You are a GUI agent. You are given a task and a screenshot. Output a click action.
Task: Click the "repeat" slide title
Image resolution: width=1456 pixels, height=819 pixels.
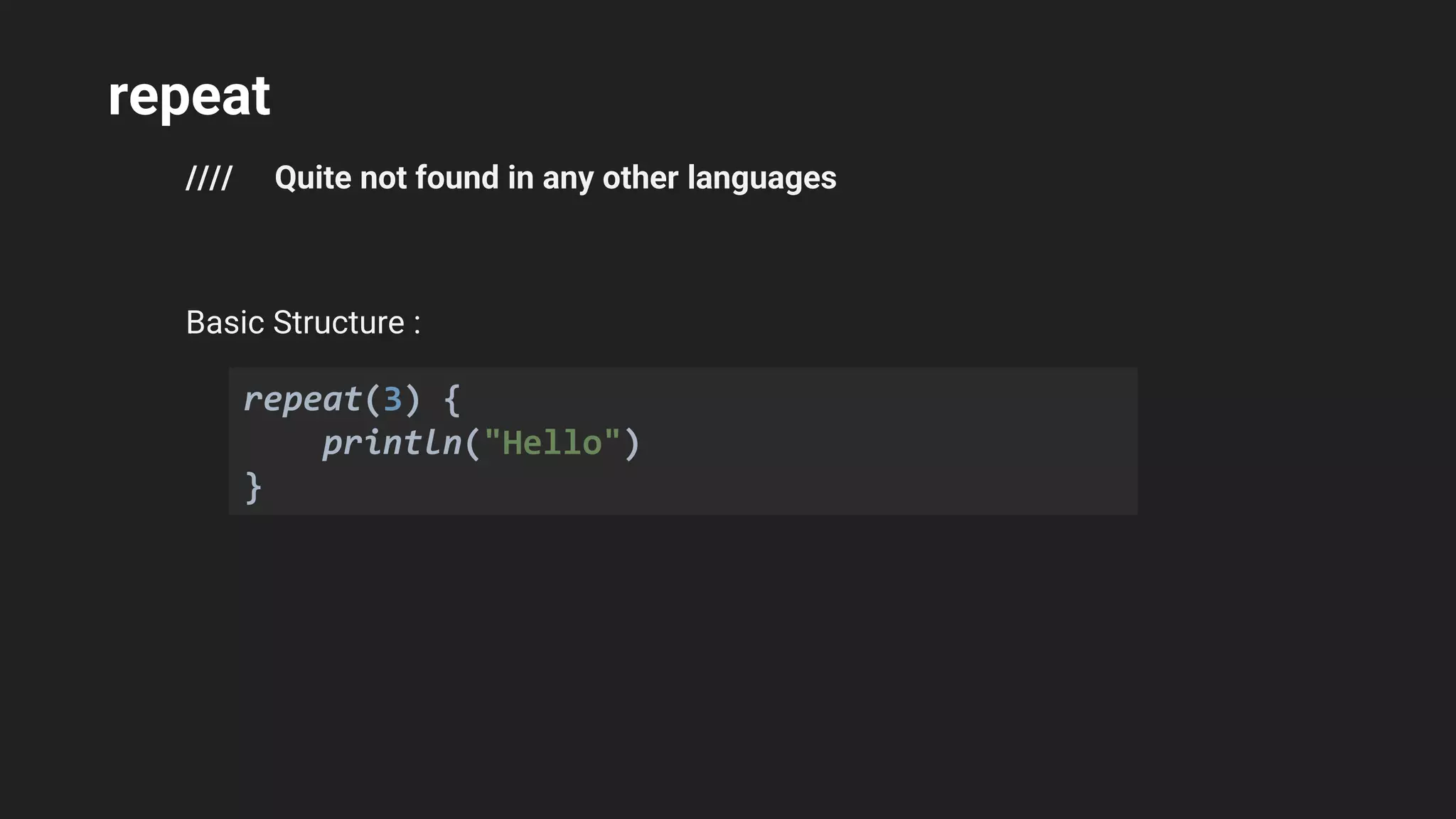pos(188,97)
